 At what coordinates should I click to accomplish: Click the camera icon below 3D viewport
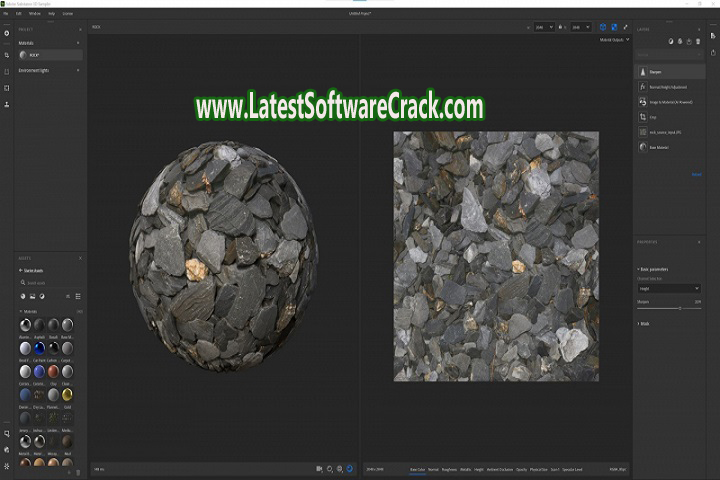(320, 468)
